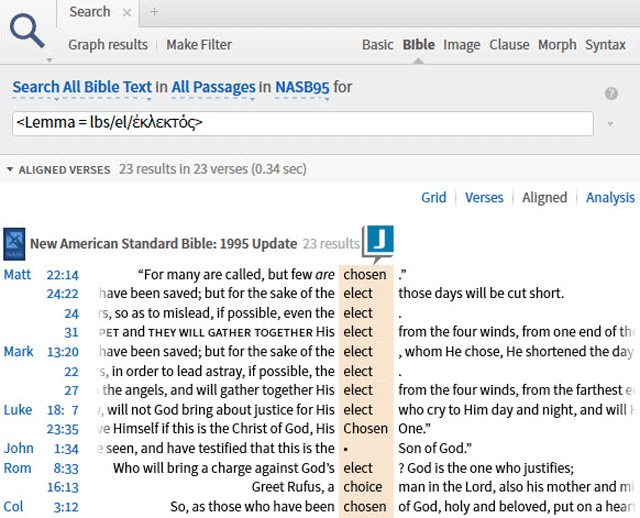Open the search help question mark icon
The width and height of the screenshot is (640, 518).
pos(611,93)
